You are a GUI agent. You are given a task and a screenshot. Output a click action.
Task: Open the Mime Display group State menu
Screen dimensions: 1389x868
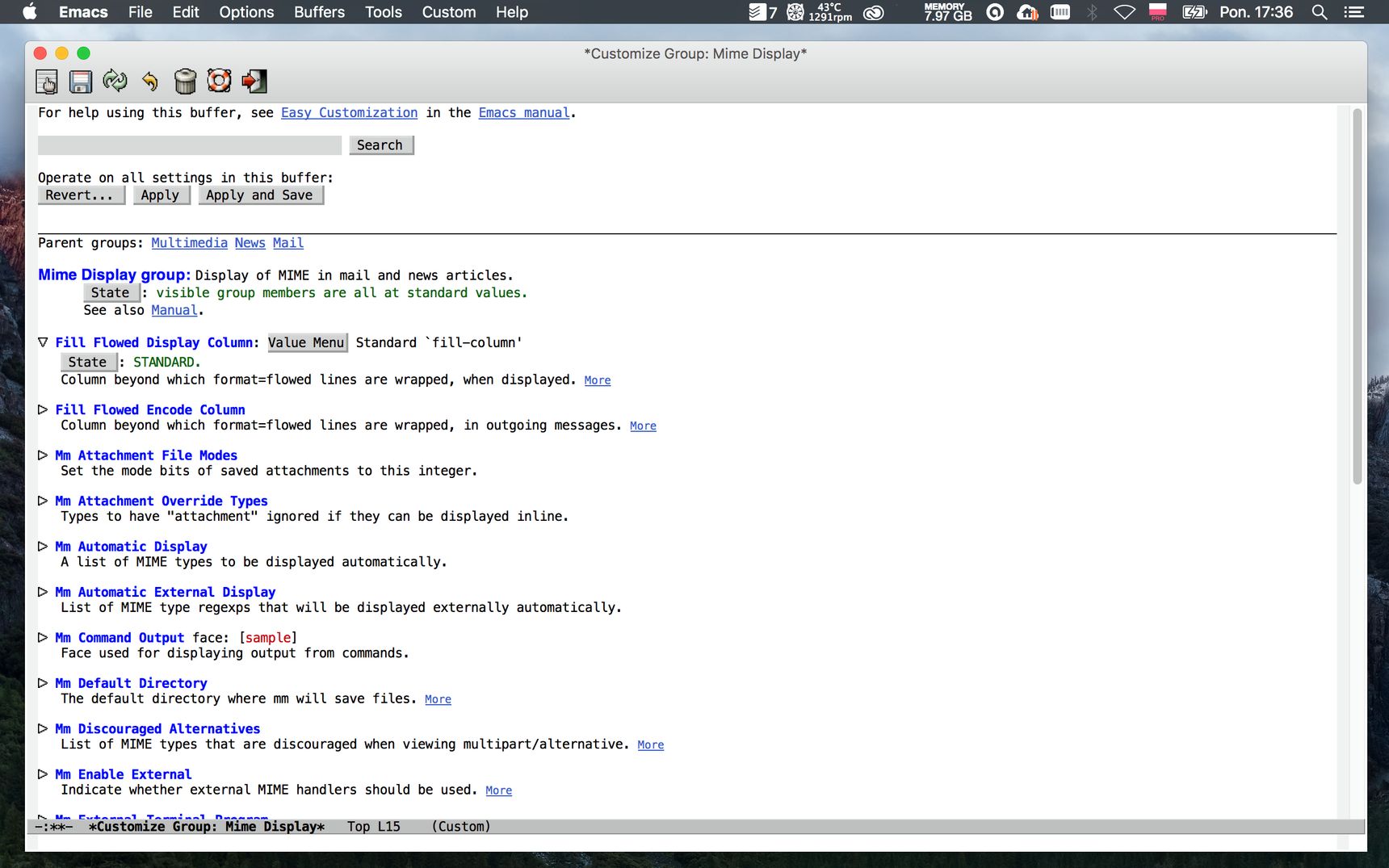pos(111,292)
